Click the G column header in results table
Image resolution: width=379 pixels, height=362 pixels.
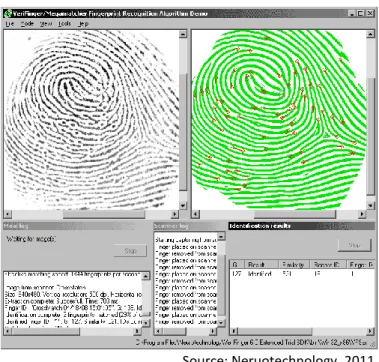(237, 265)
